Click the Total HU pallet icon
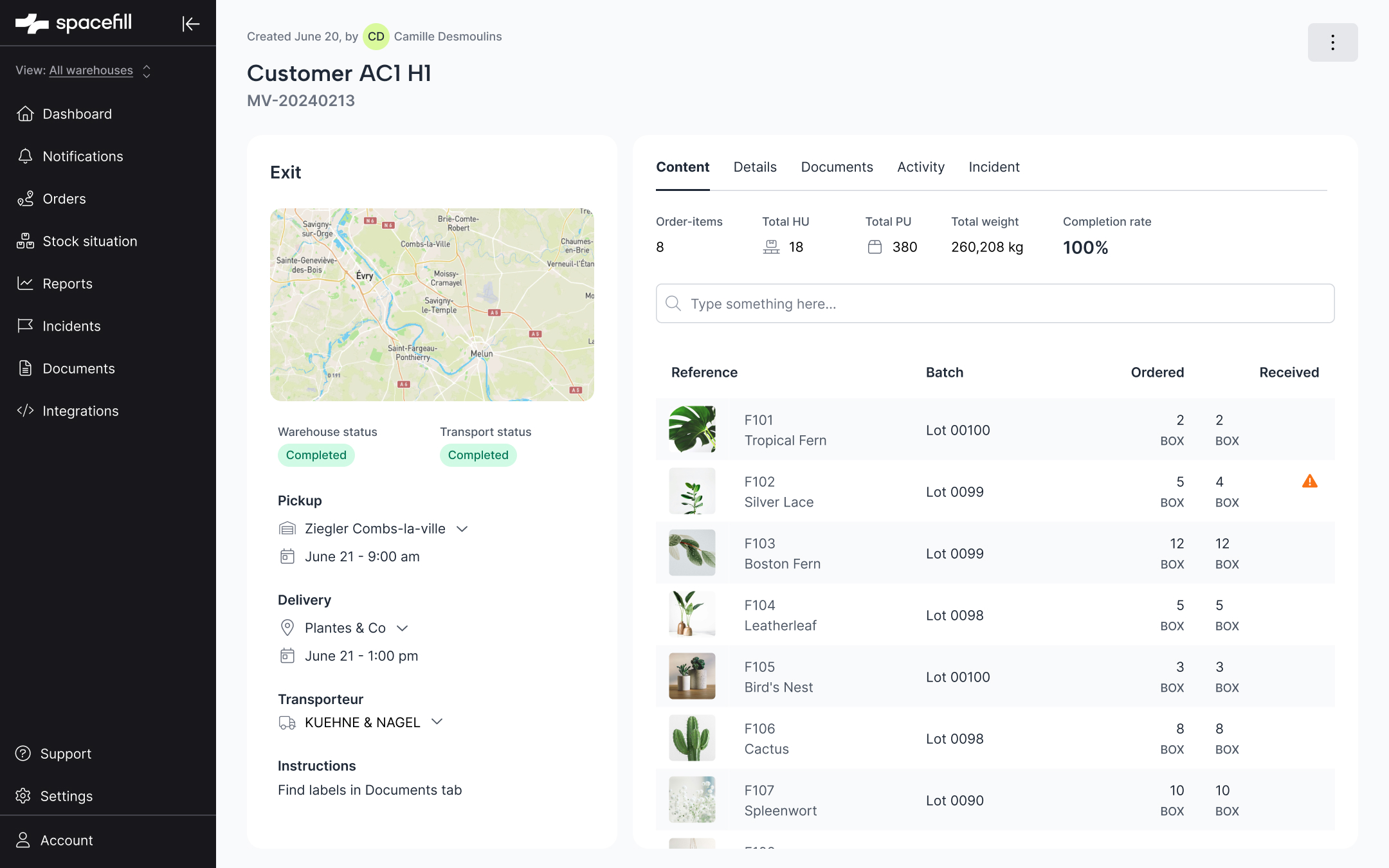This screenshot has width=1389, height=868. (x=772, y=247)
